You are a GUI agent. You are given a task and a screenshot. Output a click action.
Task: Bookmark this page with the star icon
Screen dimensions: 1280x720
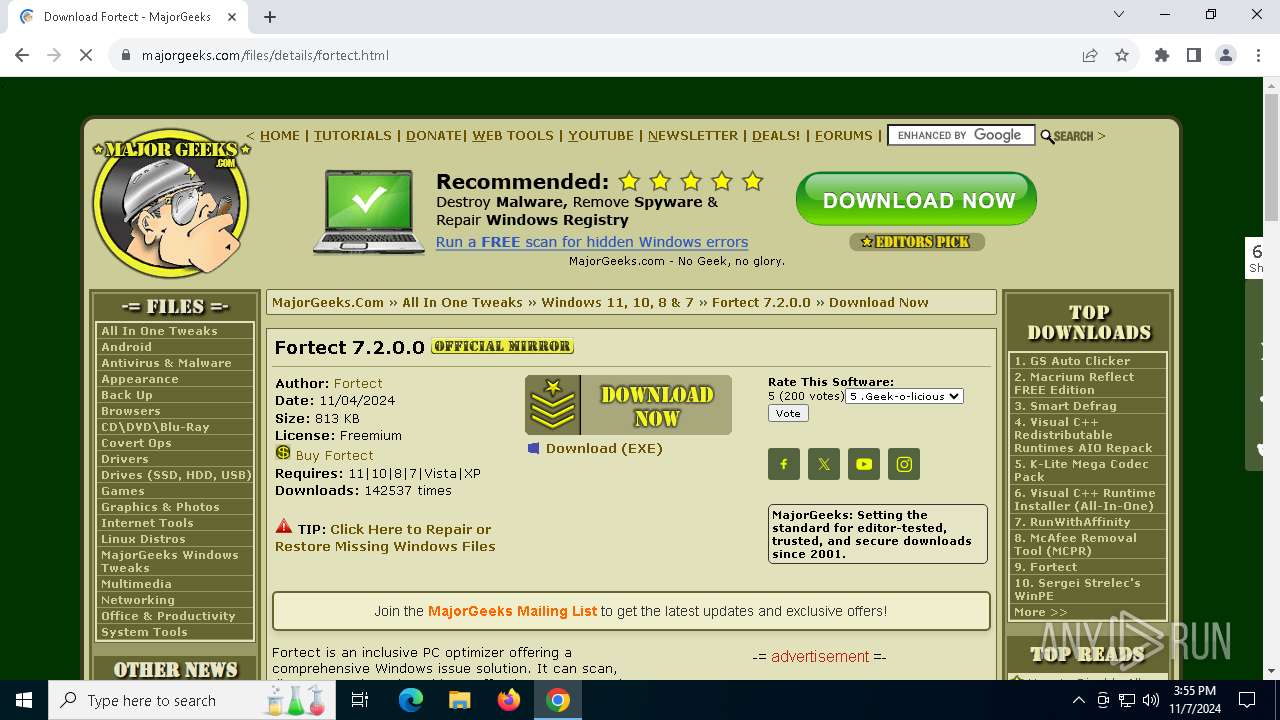click(x=1122, y=55)
